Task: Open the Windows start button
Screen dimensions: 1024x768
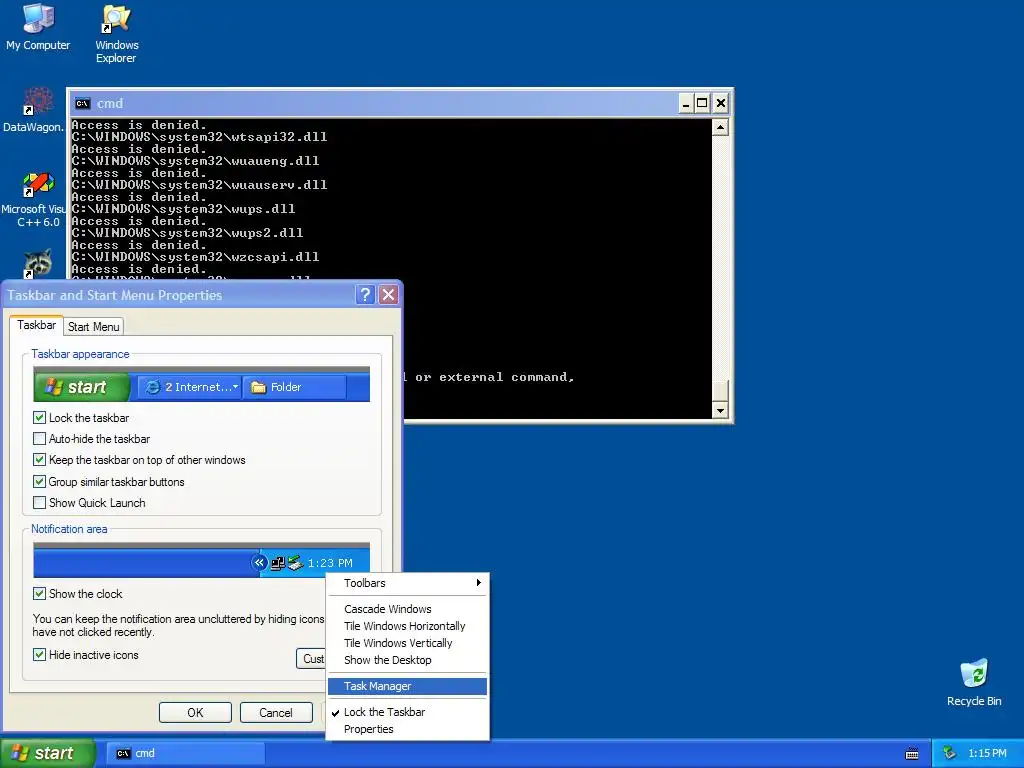Action: 47,753
